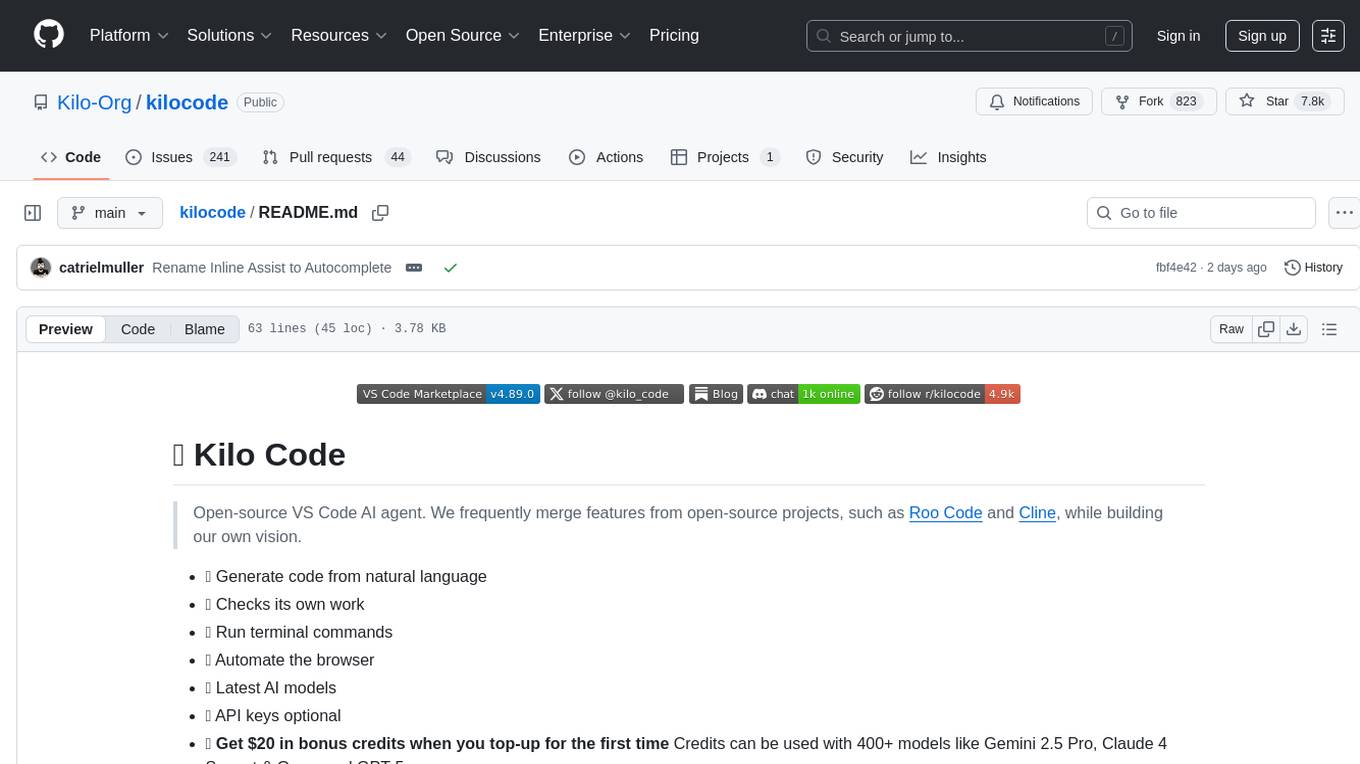
Task: Open the Rename Inline Assist commit message
Action: coord(272,268)
